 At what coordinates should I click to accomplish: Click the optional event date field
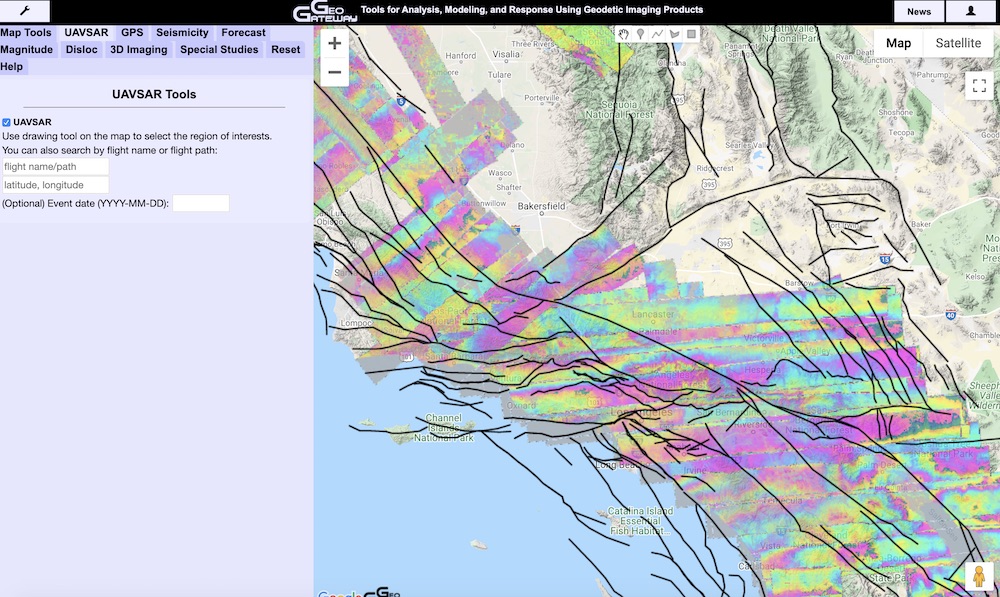tap(201, 203)
